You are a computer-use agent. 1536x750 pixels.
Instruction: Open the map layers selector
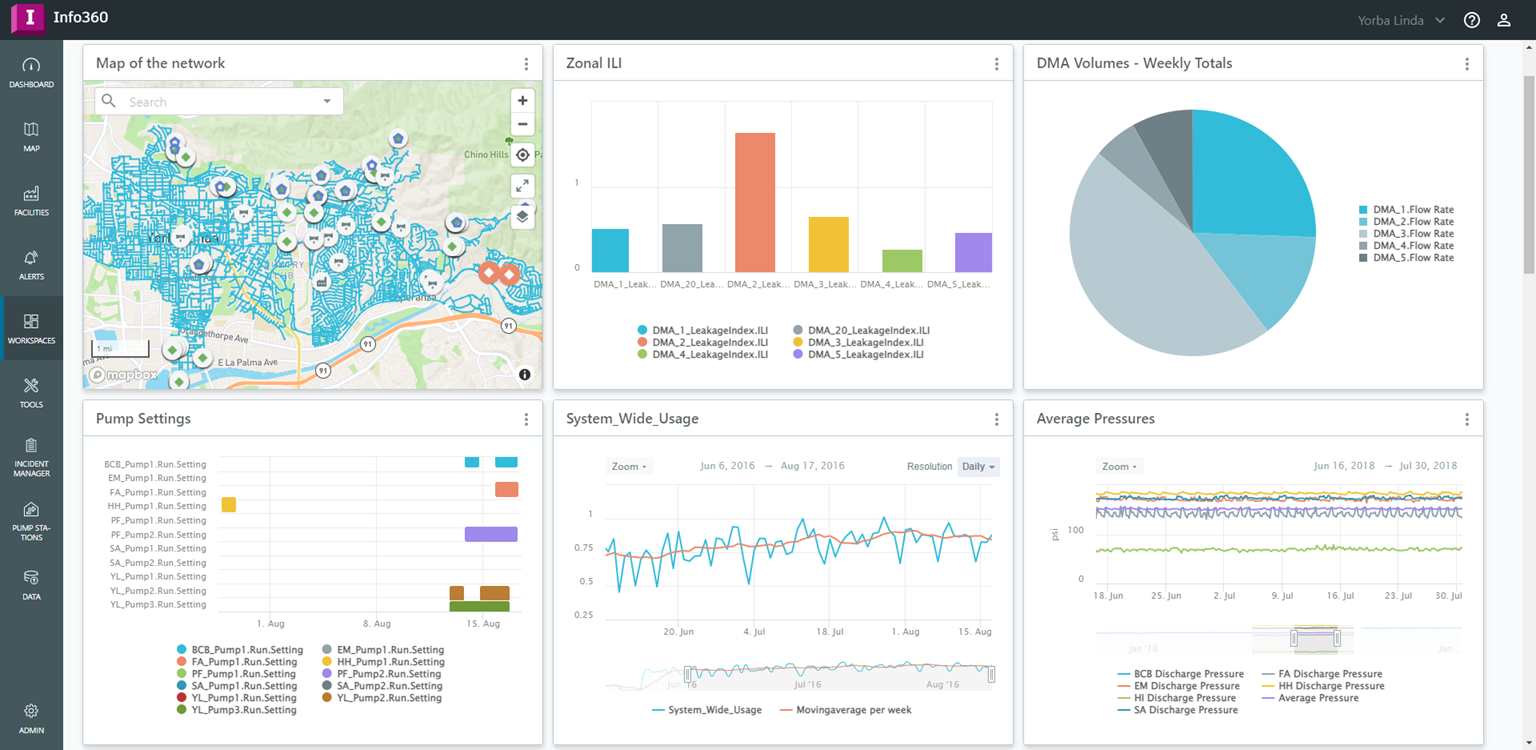pyautogui.click(x=523, y=216)
